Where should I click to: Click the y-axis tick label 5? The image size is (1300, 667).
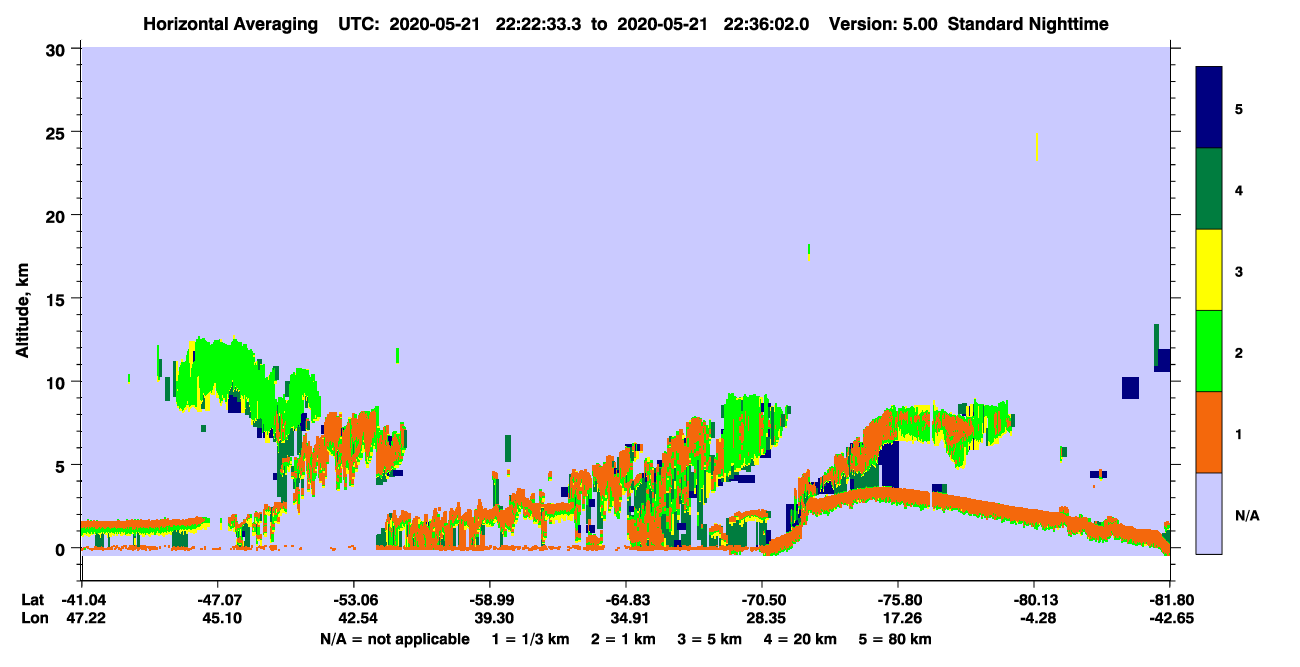click(63, 465)
